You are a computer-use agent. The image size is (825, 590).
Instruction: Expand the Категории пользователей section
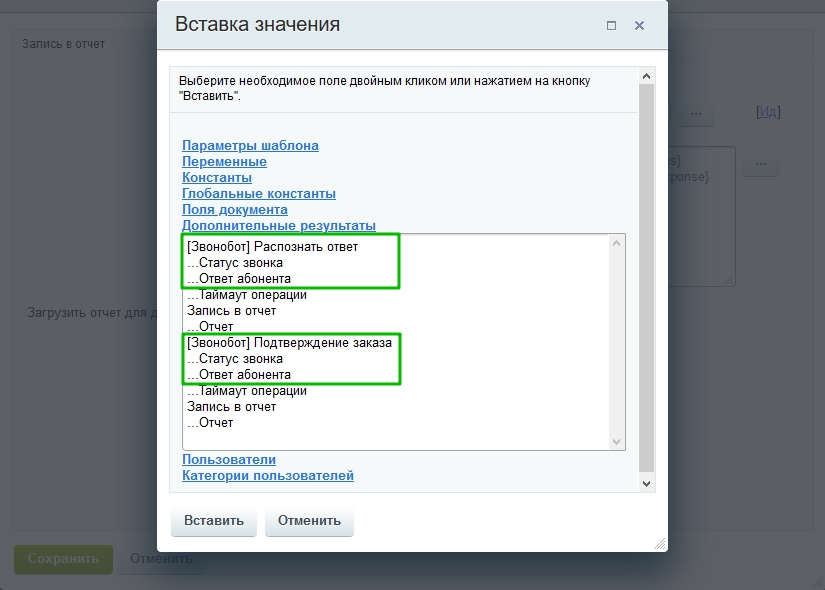[x=267, y=476]
